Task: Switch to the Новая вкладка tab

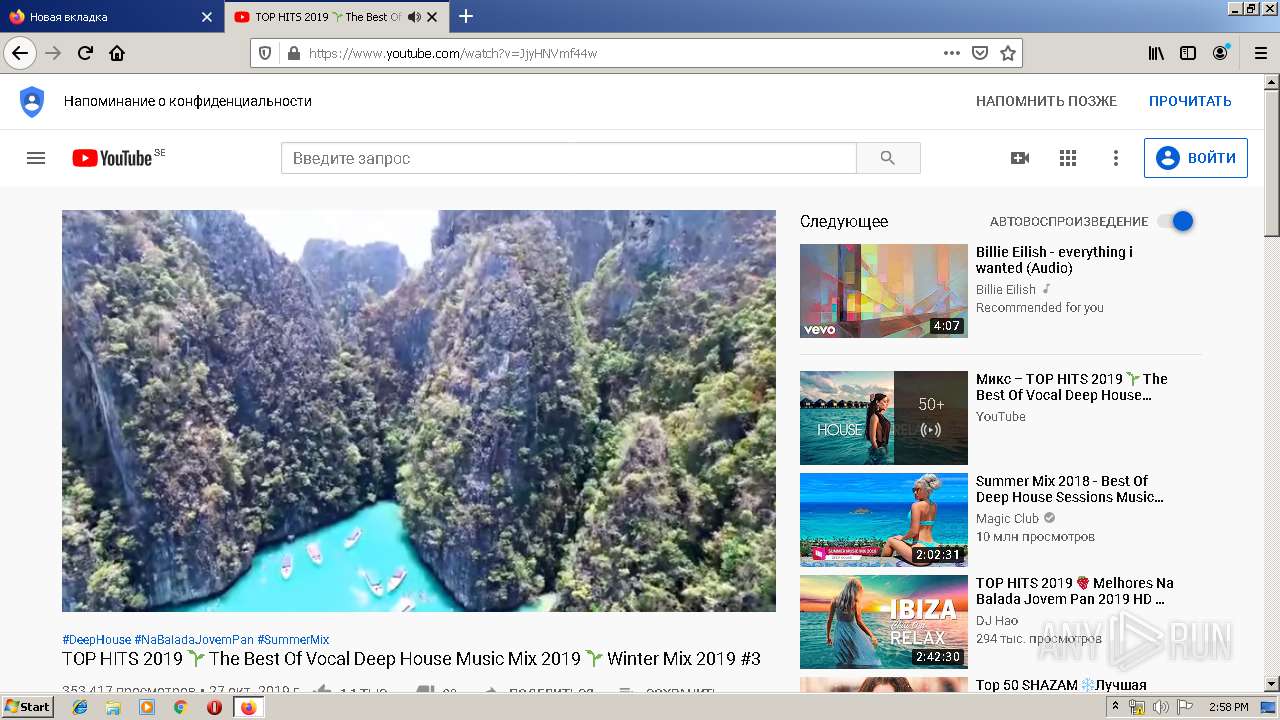Action: click(x=110, y=17)
